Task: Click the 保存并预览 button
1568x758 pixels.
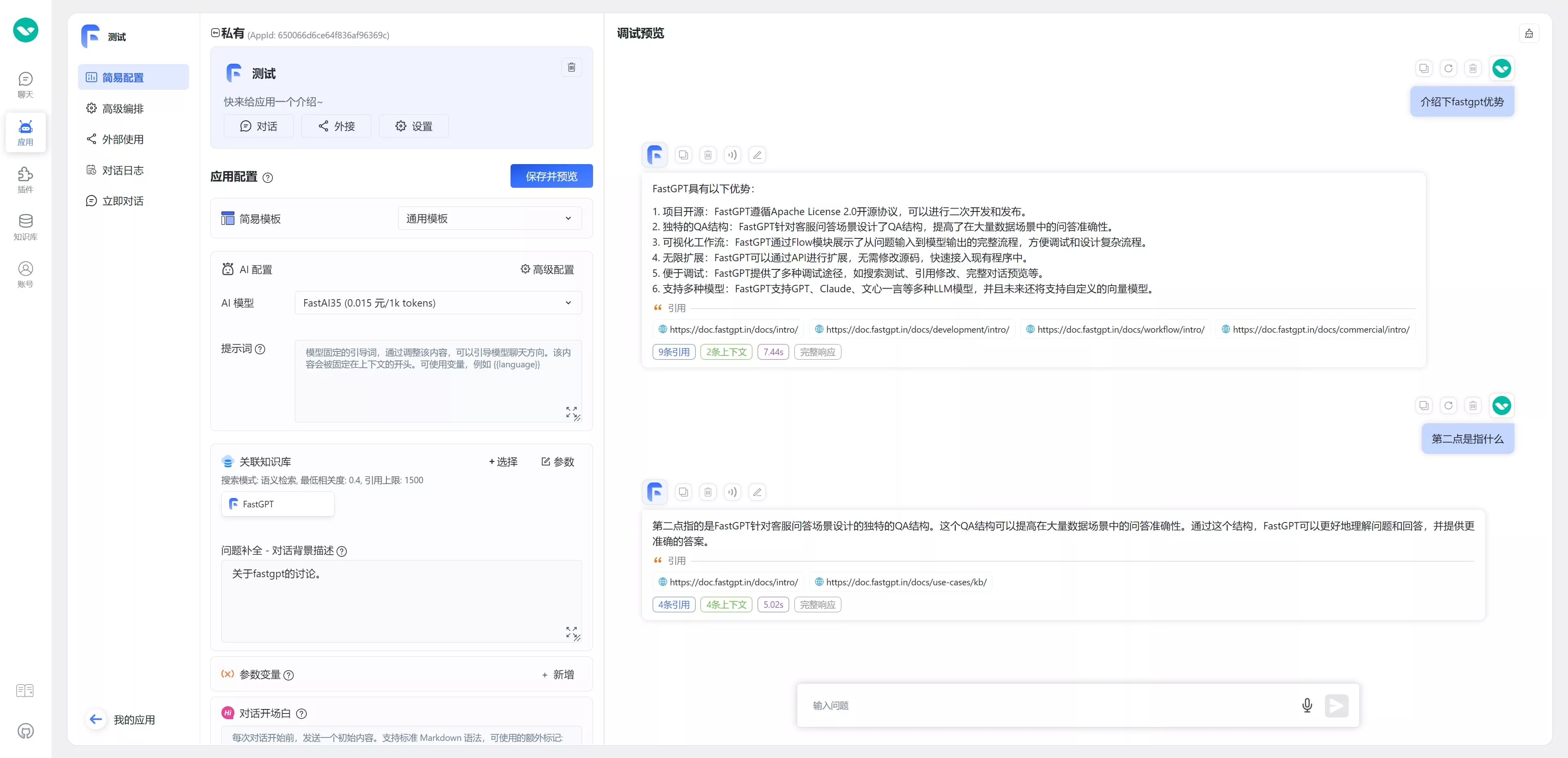Action: coord(551,176)
